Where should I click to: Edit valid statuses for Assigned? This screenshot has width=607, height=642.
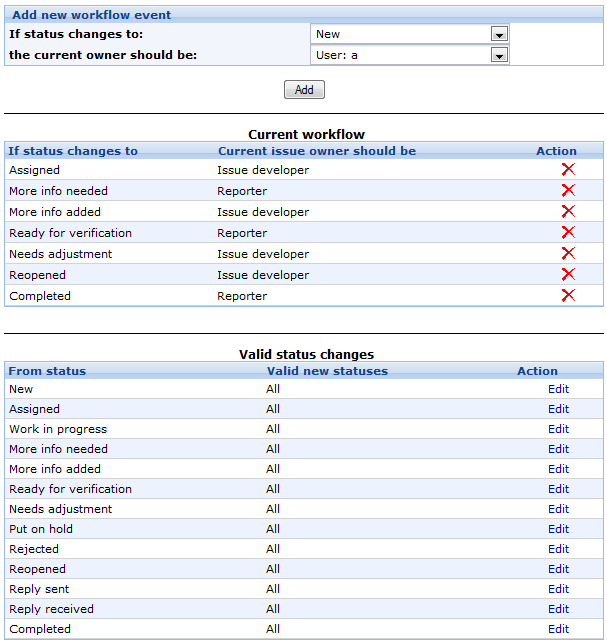558,409
